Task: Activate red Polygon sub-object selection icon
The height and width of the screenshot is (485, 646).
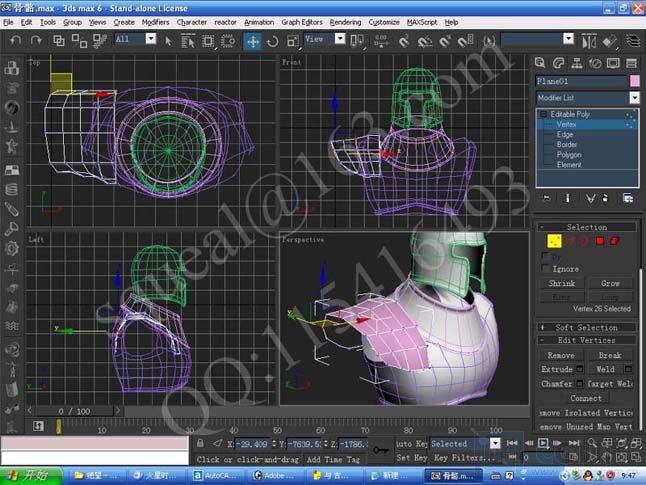Action: [x=600, y=241]
